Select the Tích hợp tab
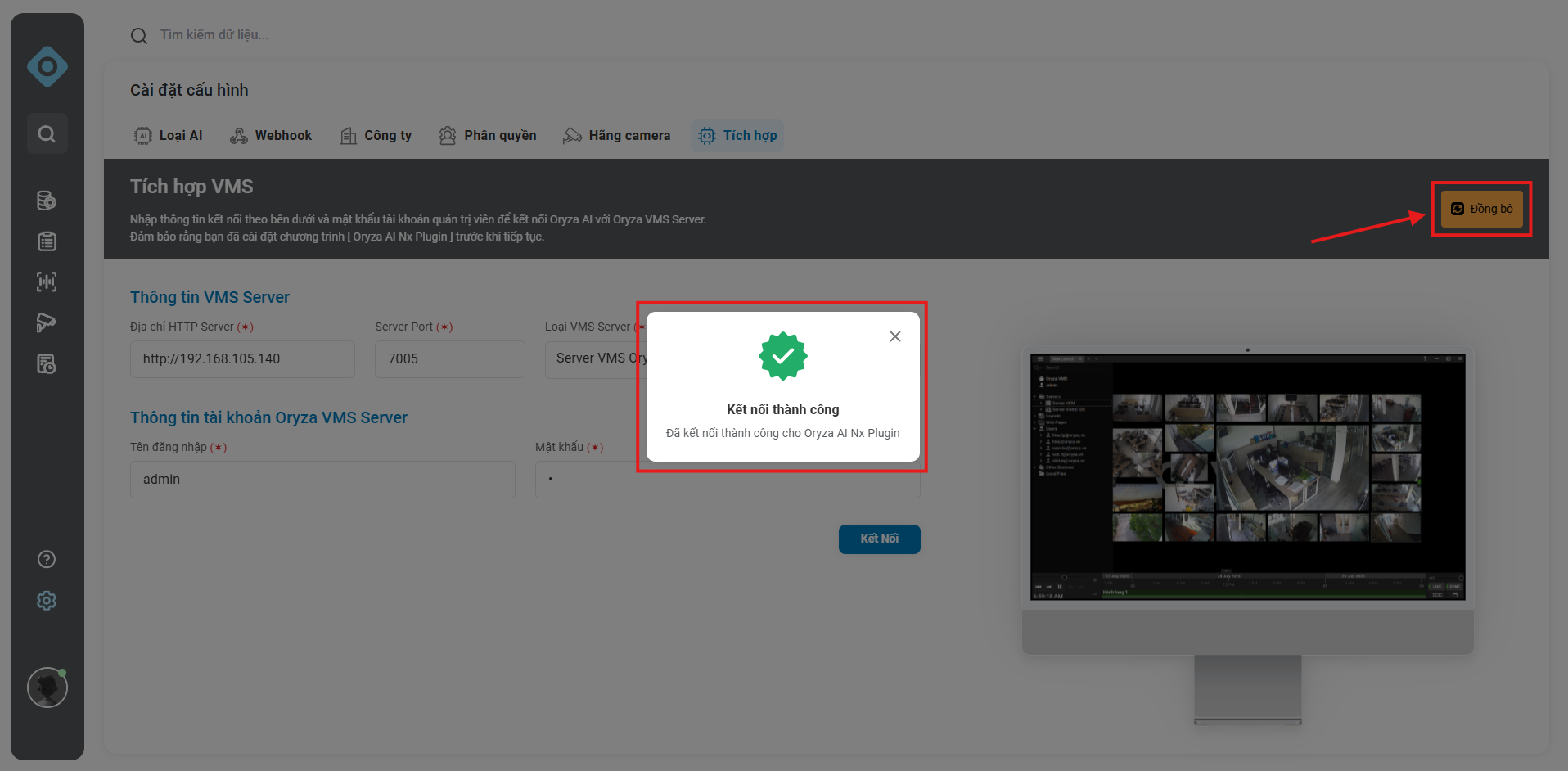Screen dimensions: 1568x771 tap(737, 136)
